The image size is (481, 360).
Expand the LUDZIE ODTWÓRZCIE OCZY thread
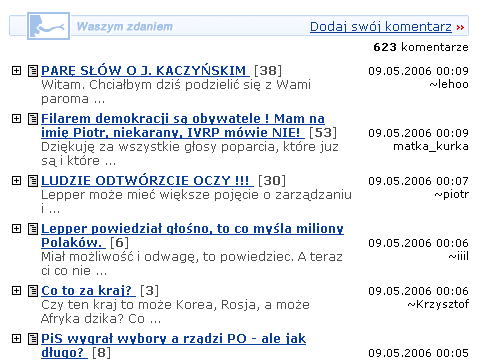[x=16, y=180]
